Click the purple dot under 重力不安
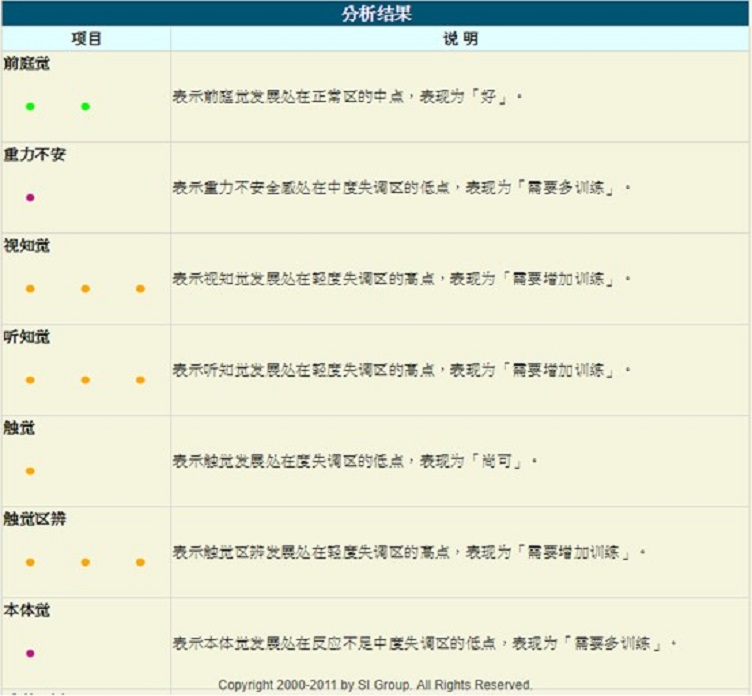 click(30, 197)
